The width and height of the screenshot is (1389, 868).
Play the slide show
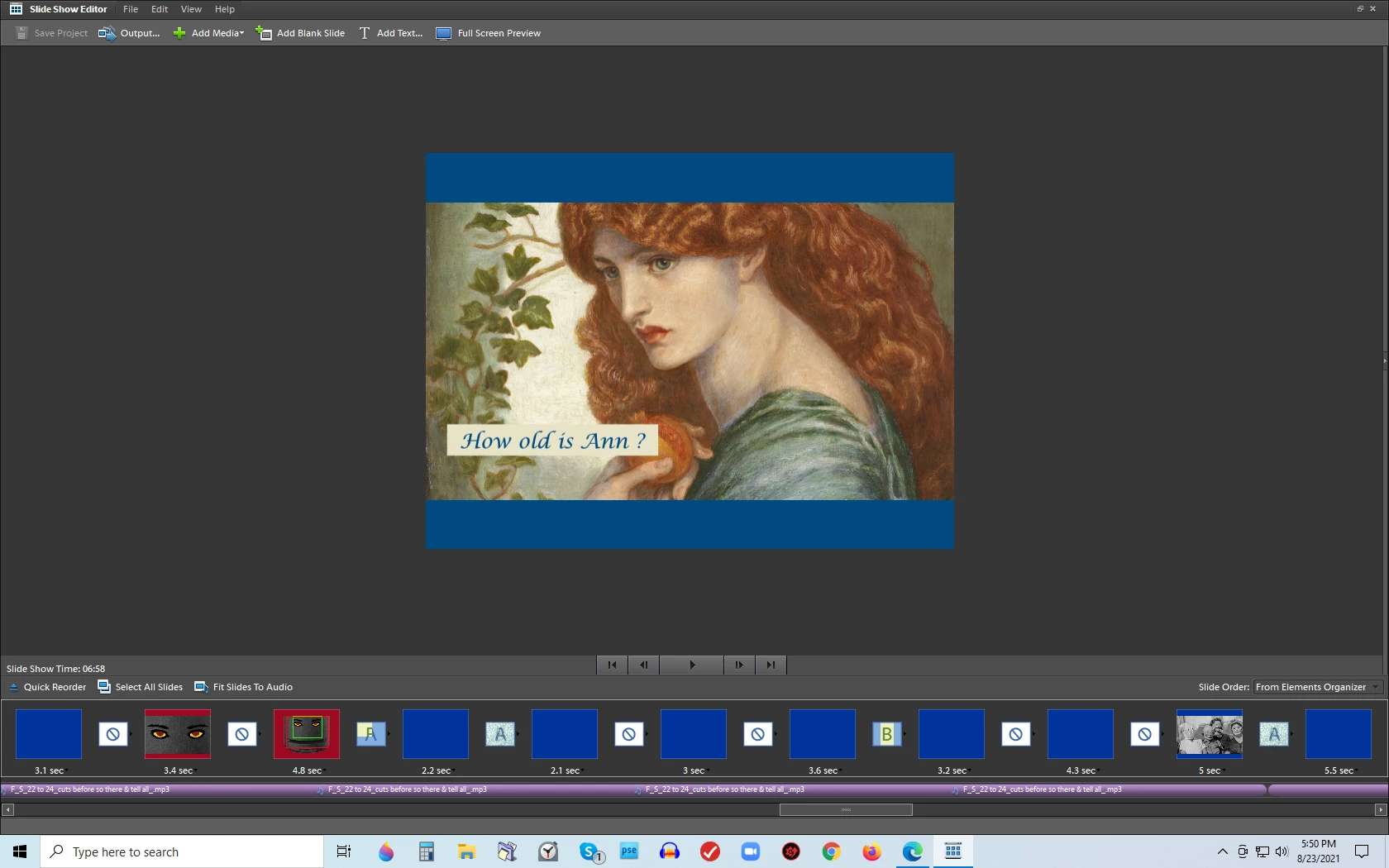[x=691, y=665]
